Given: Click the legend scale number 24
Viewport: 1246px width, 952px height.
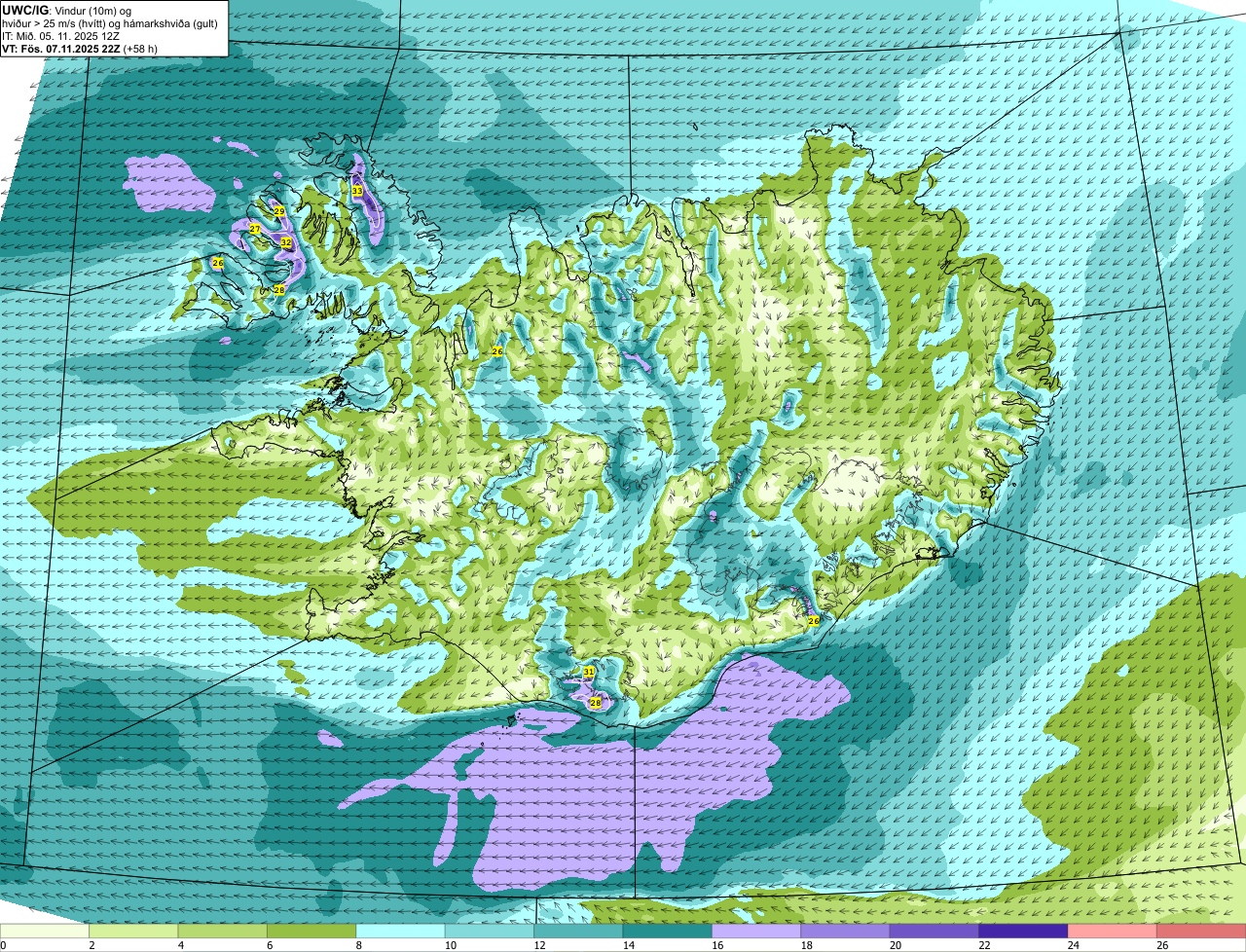Looking at the screenshot, I should 1074,945.
